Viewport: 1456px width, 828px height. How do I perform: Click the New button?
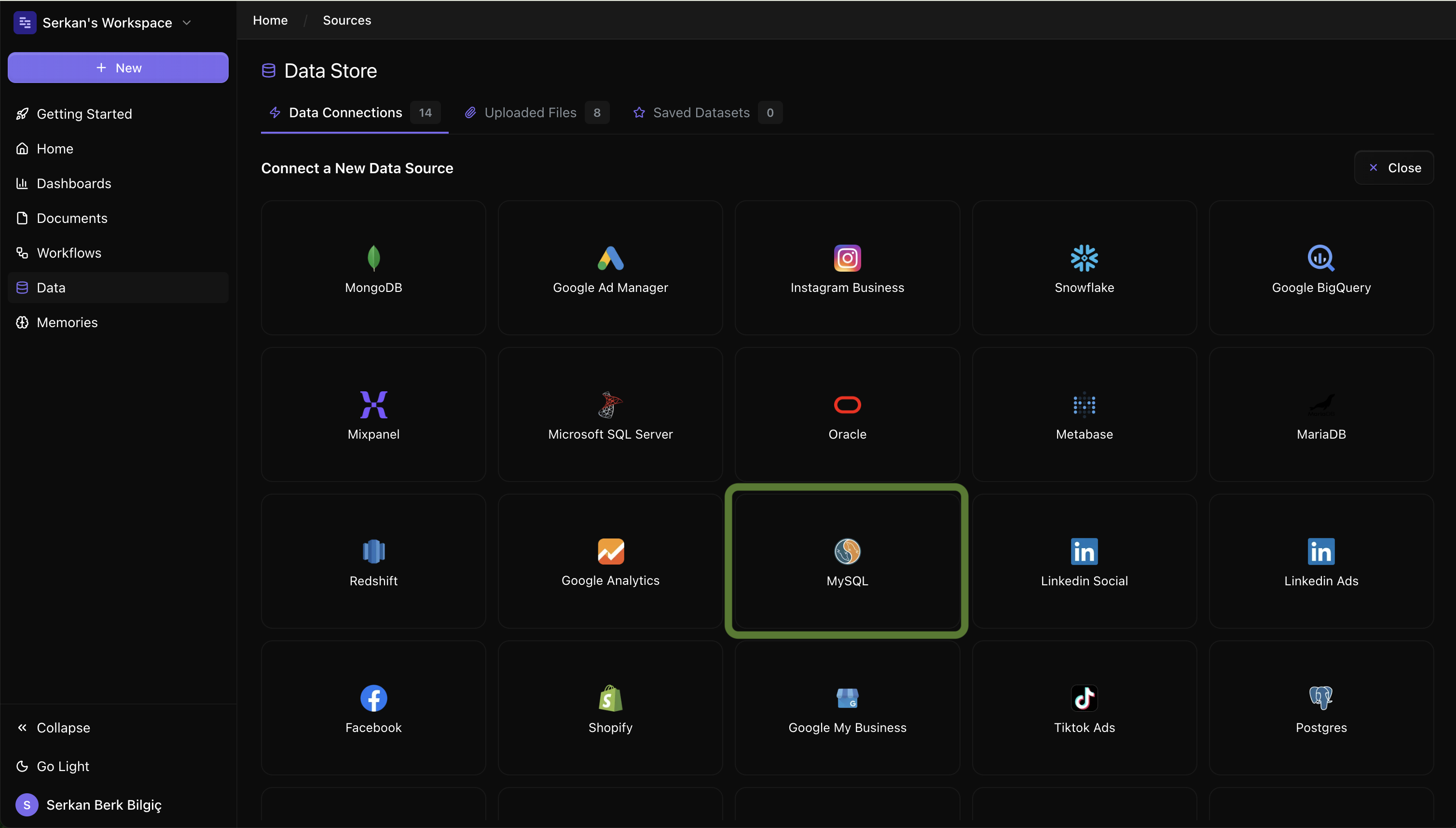tap(118, 68)
